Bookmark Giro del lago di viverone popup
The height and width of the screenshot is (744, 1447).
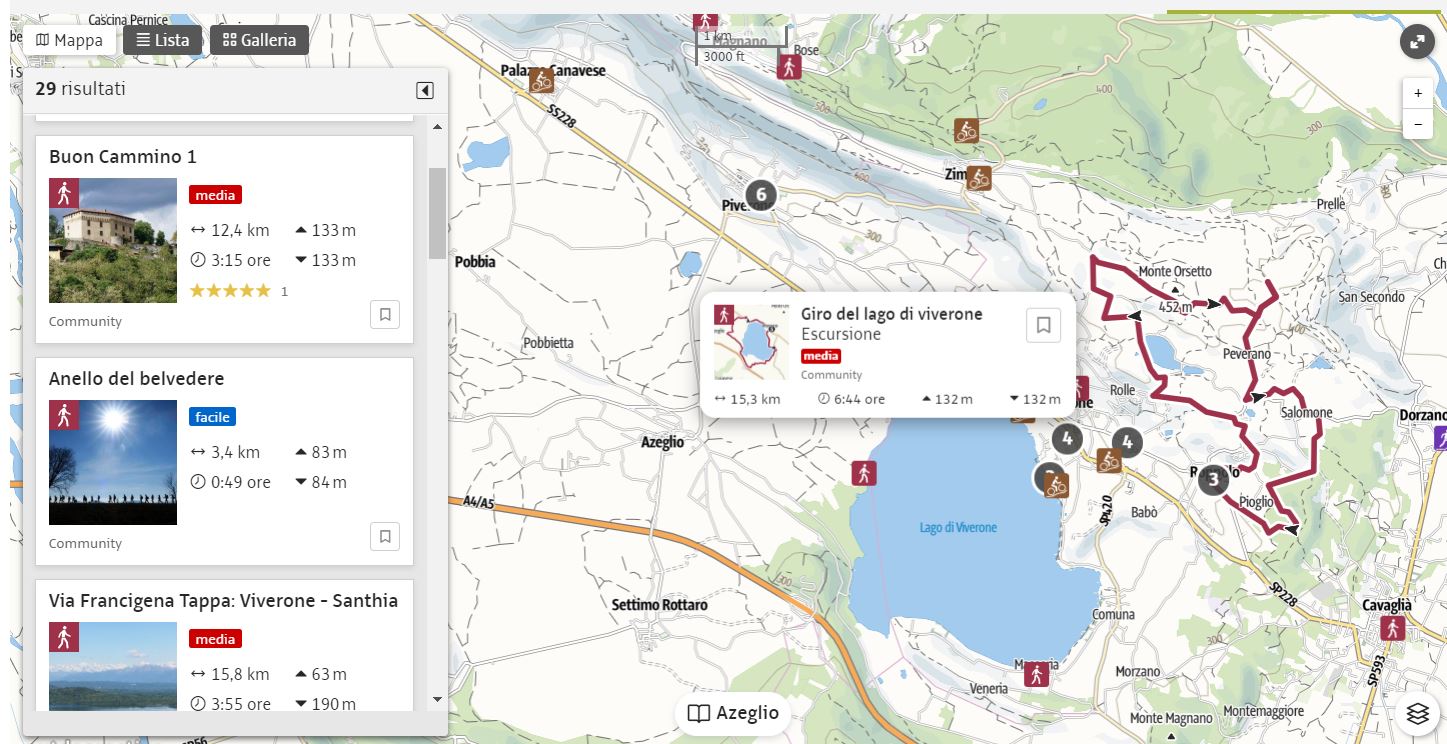1043,325
